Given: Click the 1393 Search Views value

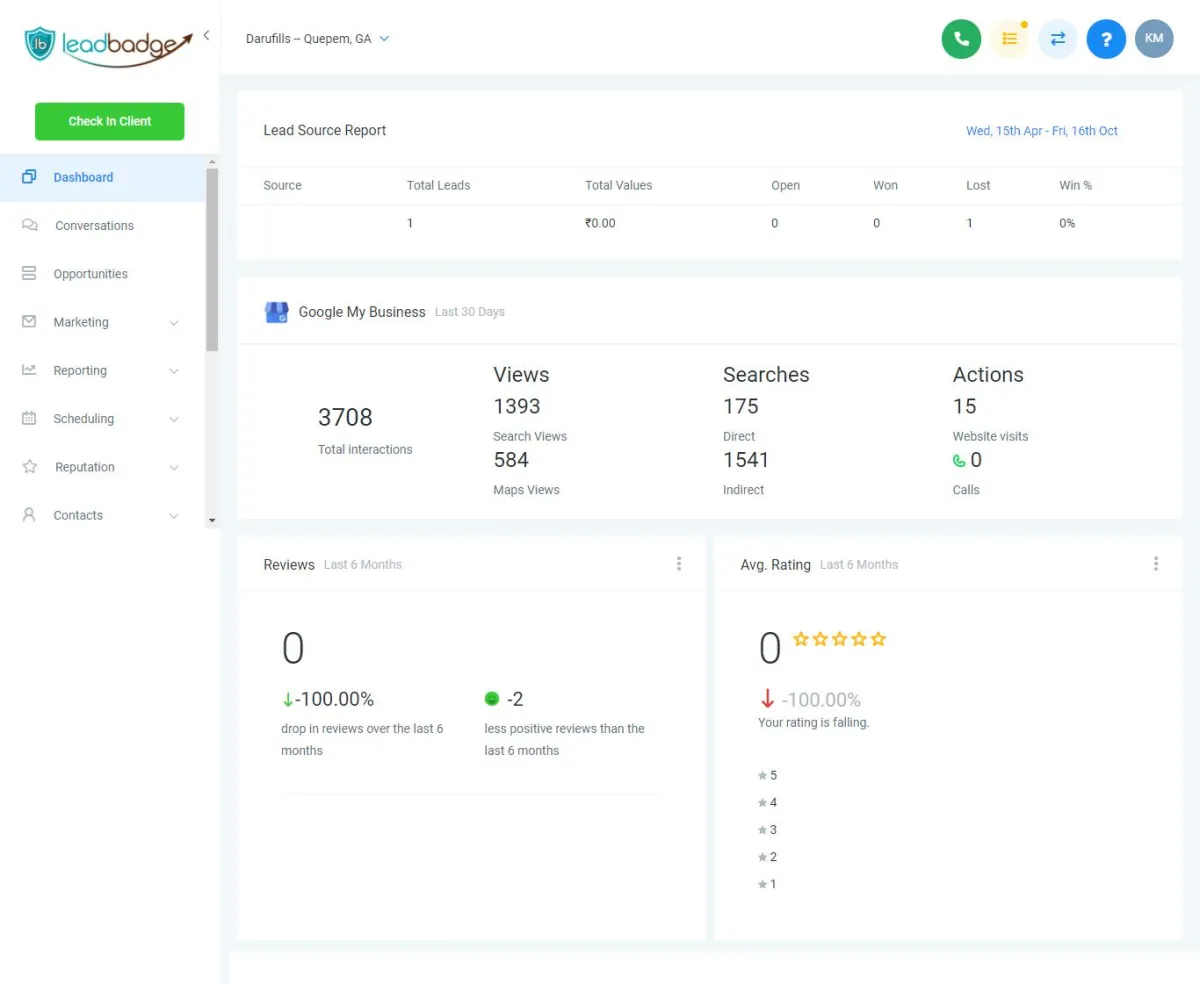Looking at the screenshot, I should 517,406.
